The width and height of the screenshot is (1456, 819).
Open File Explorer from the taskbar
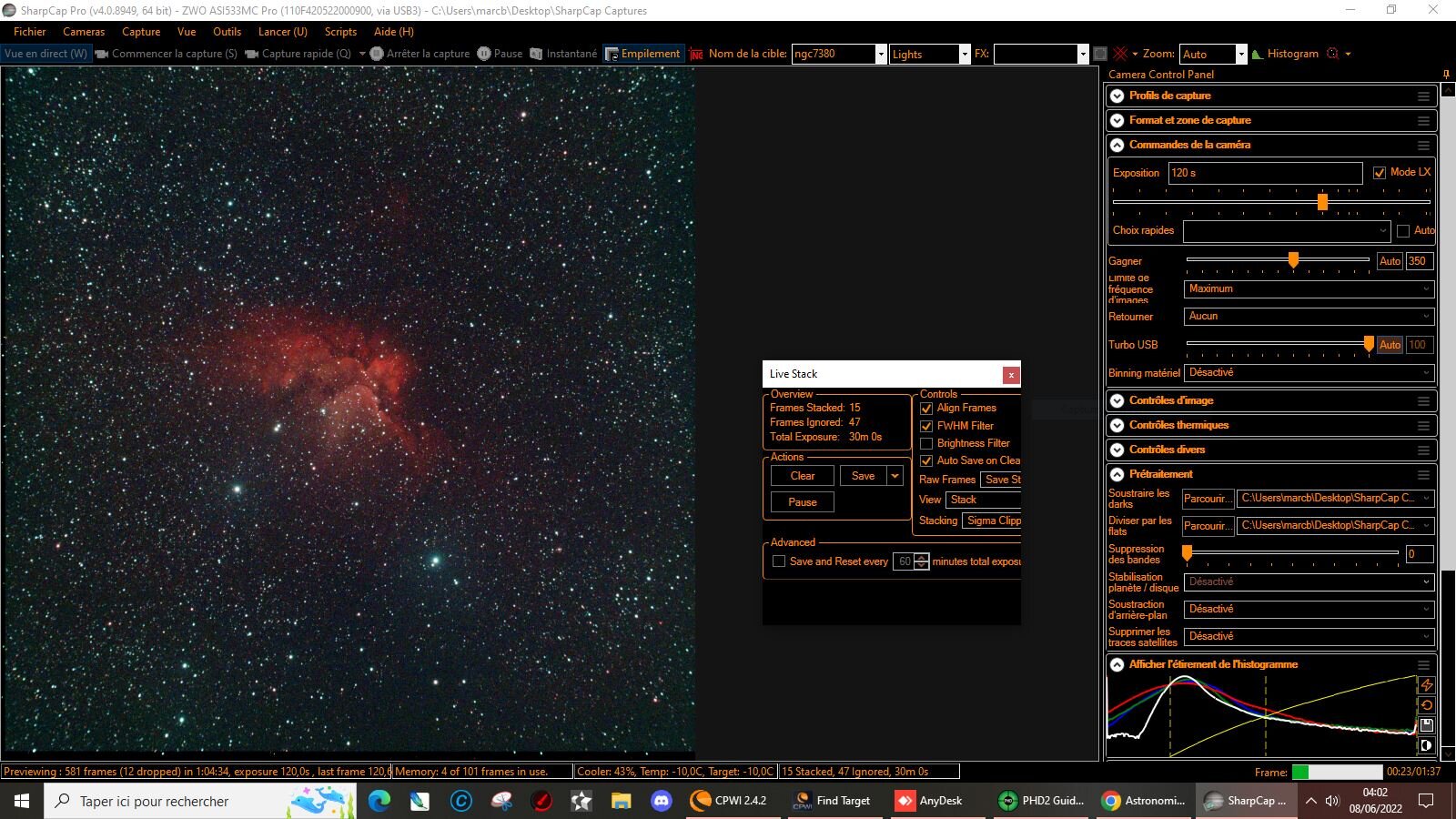[x=621, y=801]
